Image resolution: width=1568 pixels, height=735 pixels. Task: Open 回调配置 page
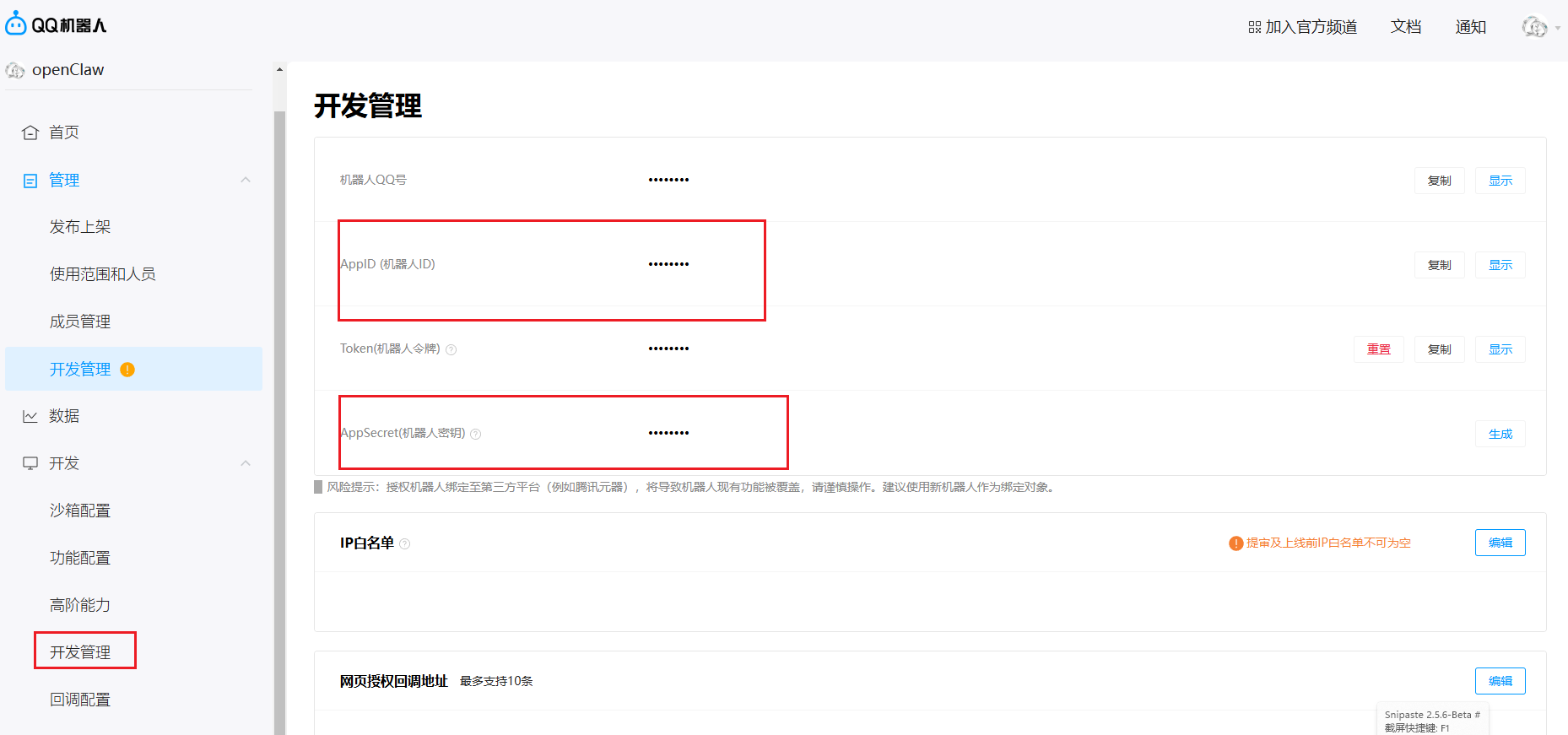[x=80, y=700]
